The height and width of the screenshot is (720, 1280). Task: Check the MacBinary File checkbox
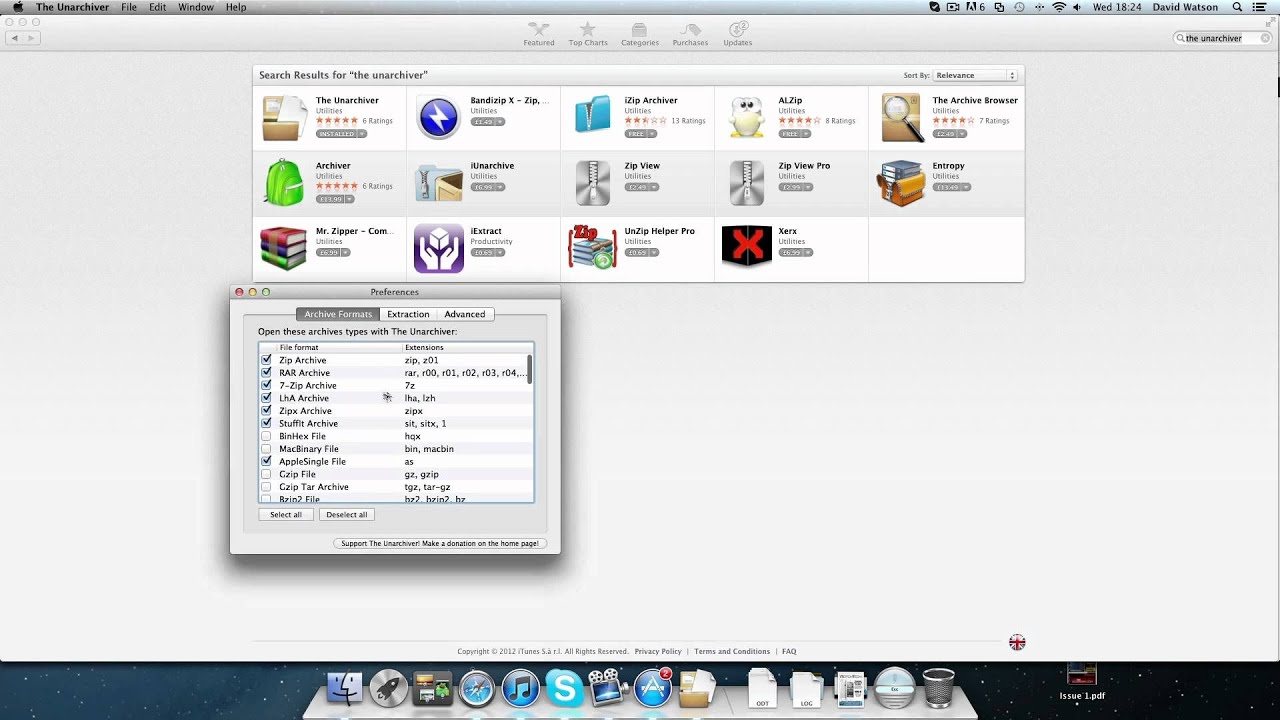coord(266,448)
